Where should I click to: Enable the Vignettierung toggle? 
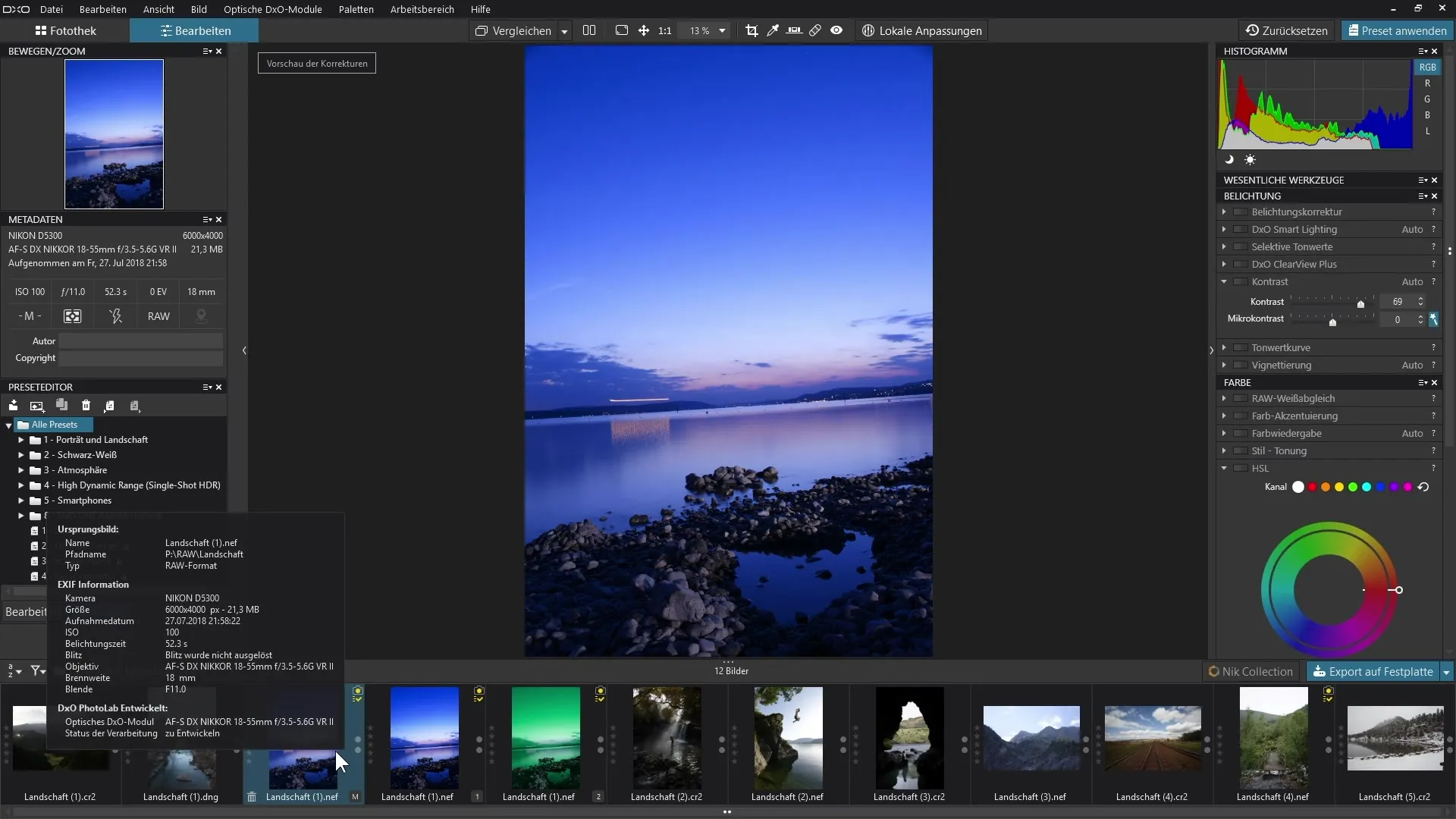click(x=1241, y=366)
